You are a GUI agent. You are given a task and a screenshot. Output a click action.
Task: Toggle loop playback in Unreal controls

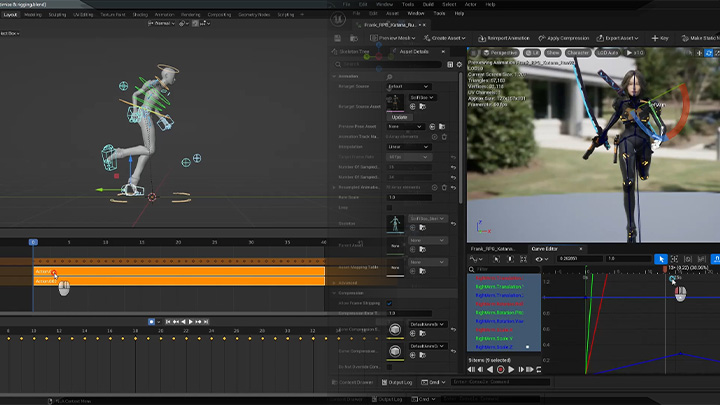[539, 369]
